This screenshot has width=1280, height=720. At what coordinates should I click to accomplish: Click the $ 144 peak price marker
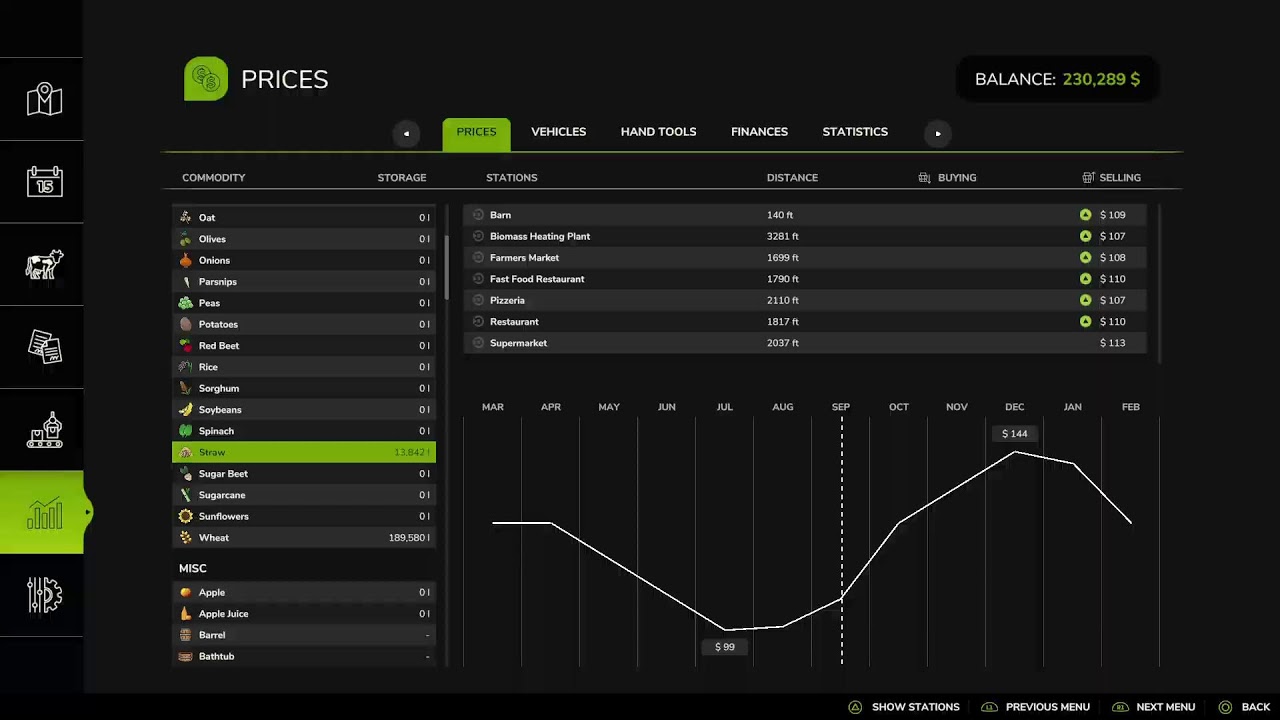coord(1014,433)
